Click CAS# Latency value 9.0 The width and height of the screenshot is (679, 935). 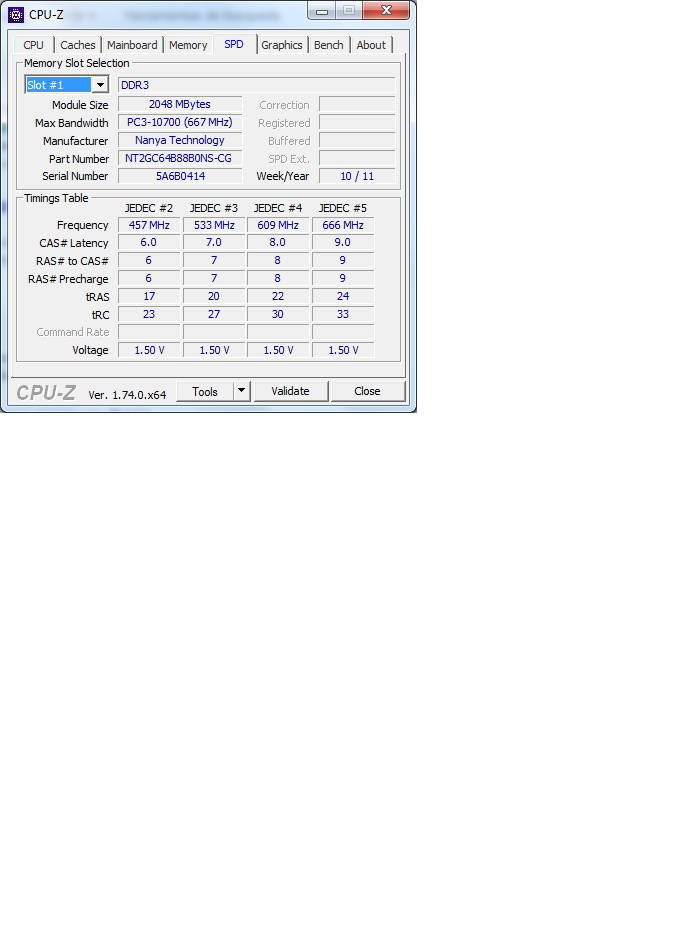coord(343,243)
